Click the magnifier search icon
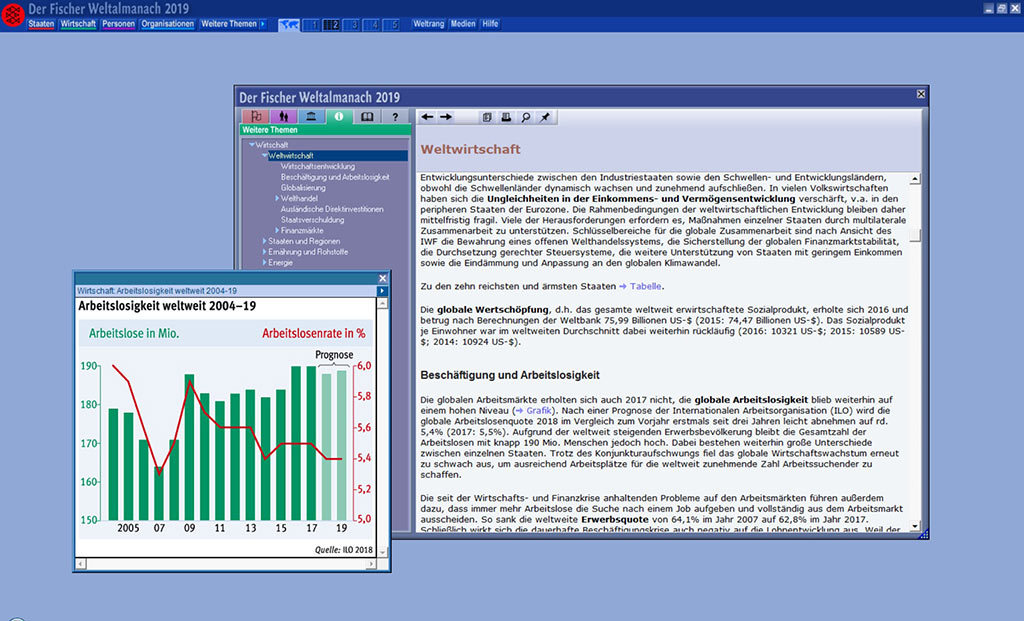 click(525, 118)
